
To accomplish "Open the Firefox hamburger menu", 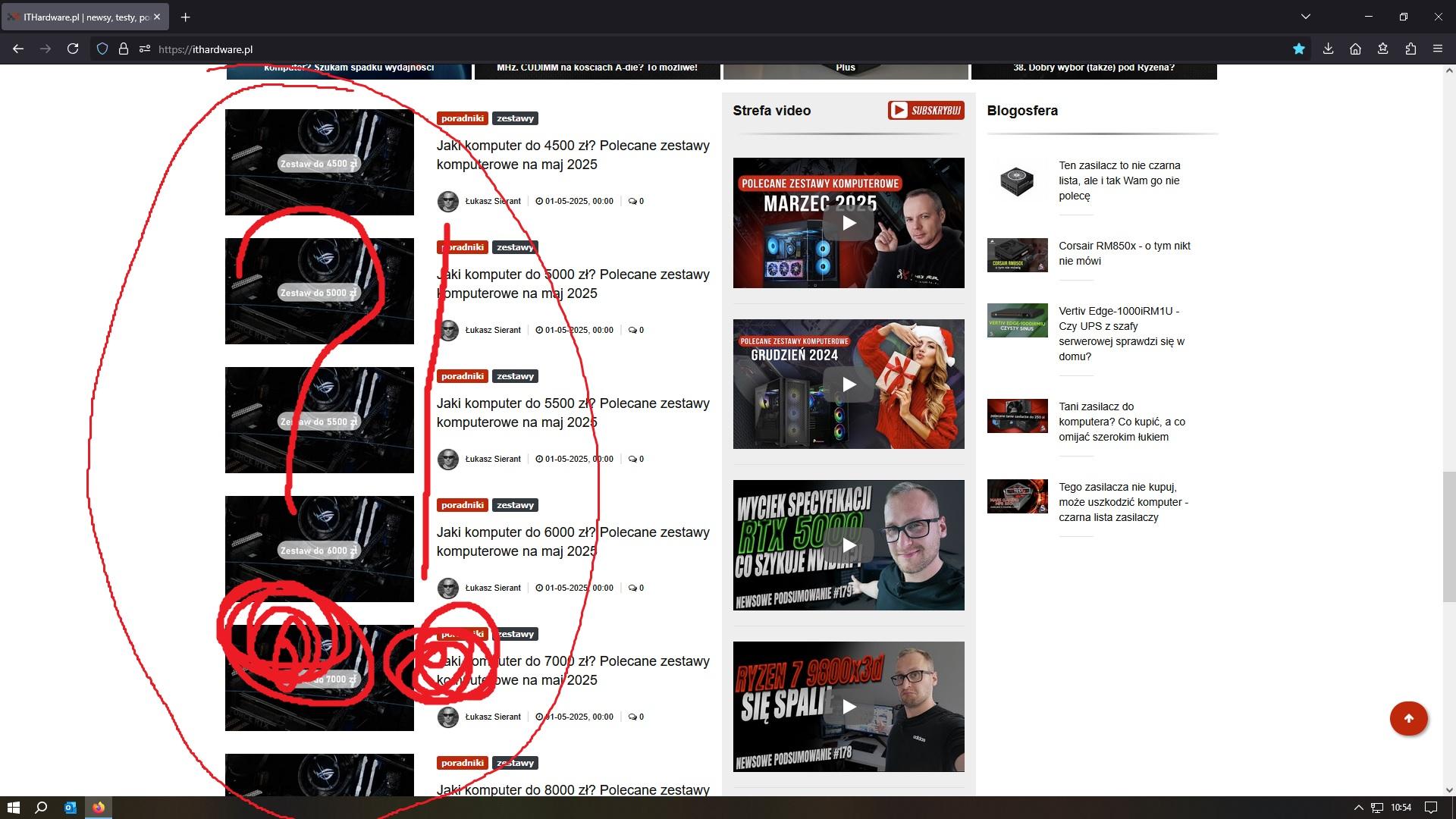I will click(1438, 49).
